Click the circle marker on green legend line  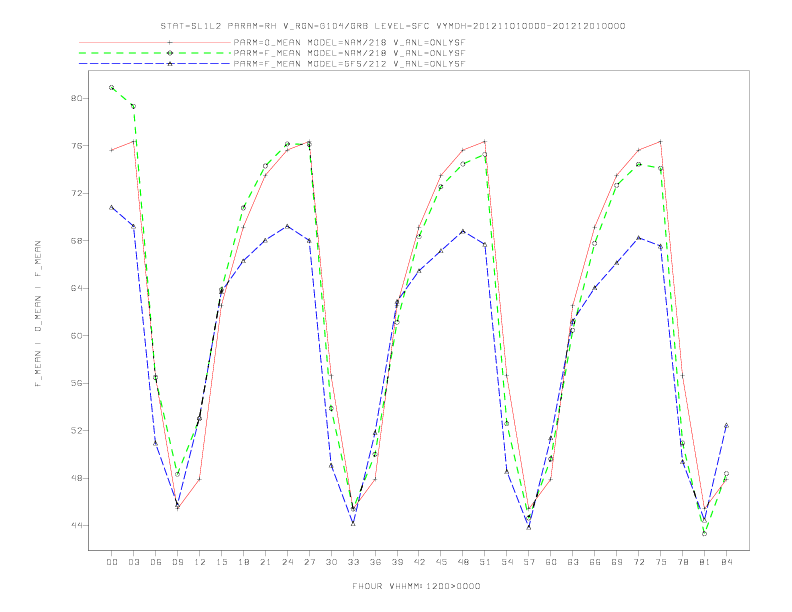coord(170,53)
